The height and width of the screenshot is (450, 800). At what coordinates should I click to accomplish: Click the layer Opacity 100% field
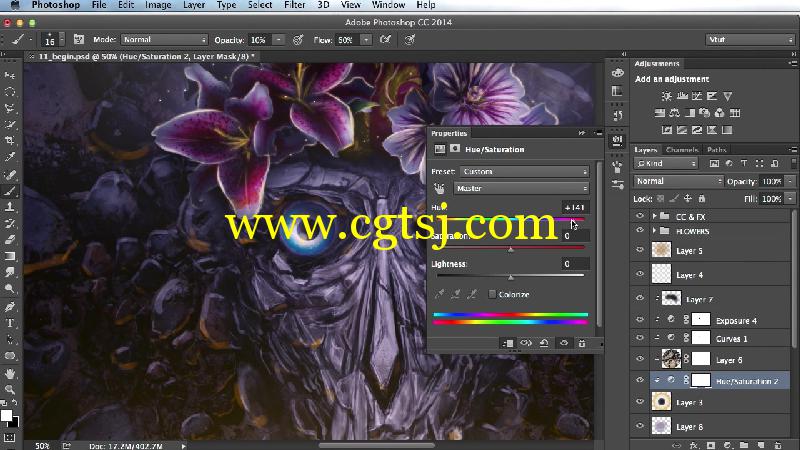tap(772, 181)
